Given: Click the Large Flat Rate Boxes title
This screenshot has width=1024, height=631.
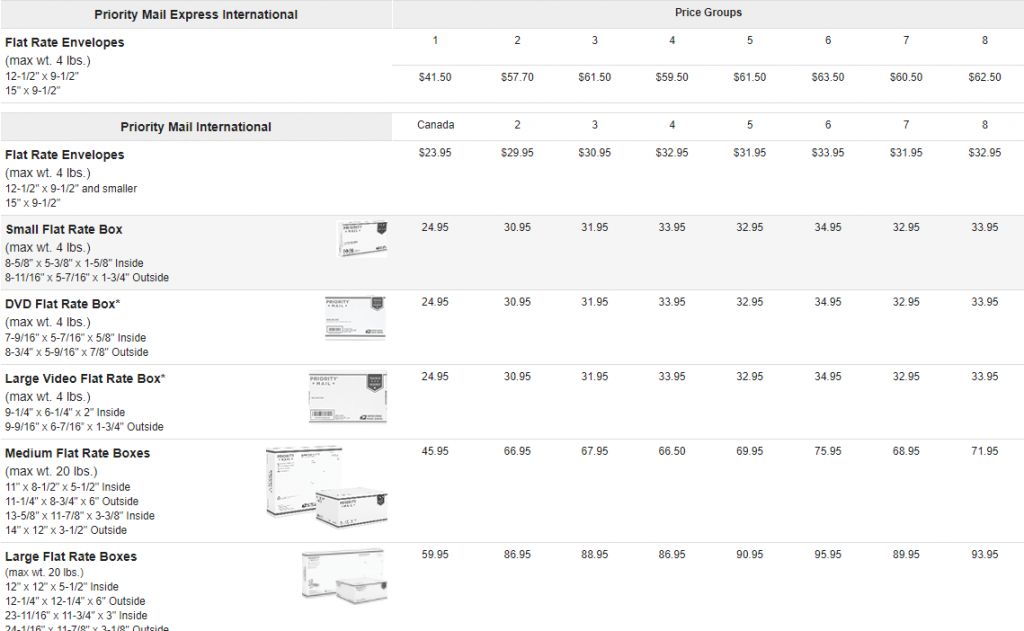Looking at the screenshot, I should point(71,556).
